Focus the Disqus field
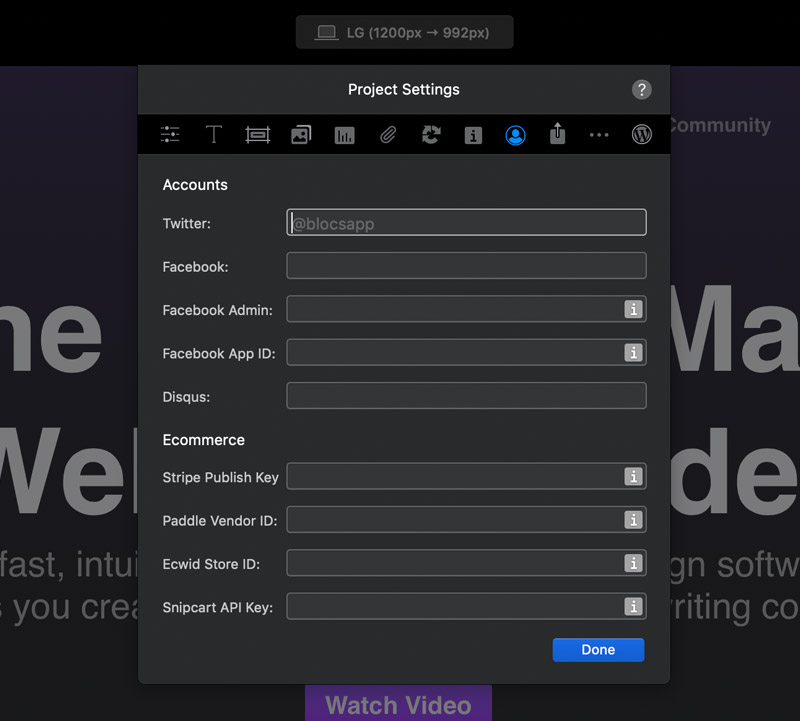This screenshot has height=721, width=800. click(466, 395)
